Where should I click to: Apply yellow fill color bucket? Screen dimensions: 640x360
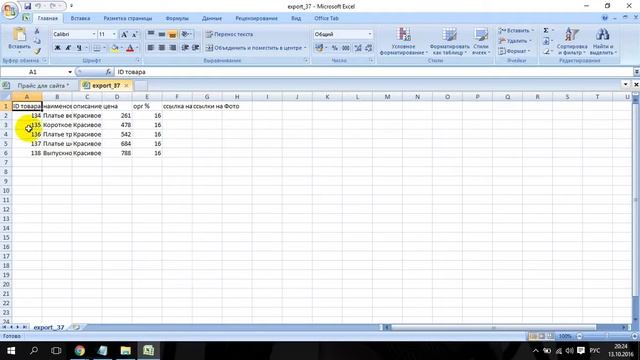click(115, 48)
